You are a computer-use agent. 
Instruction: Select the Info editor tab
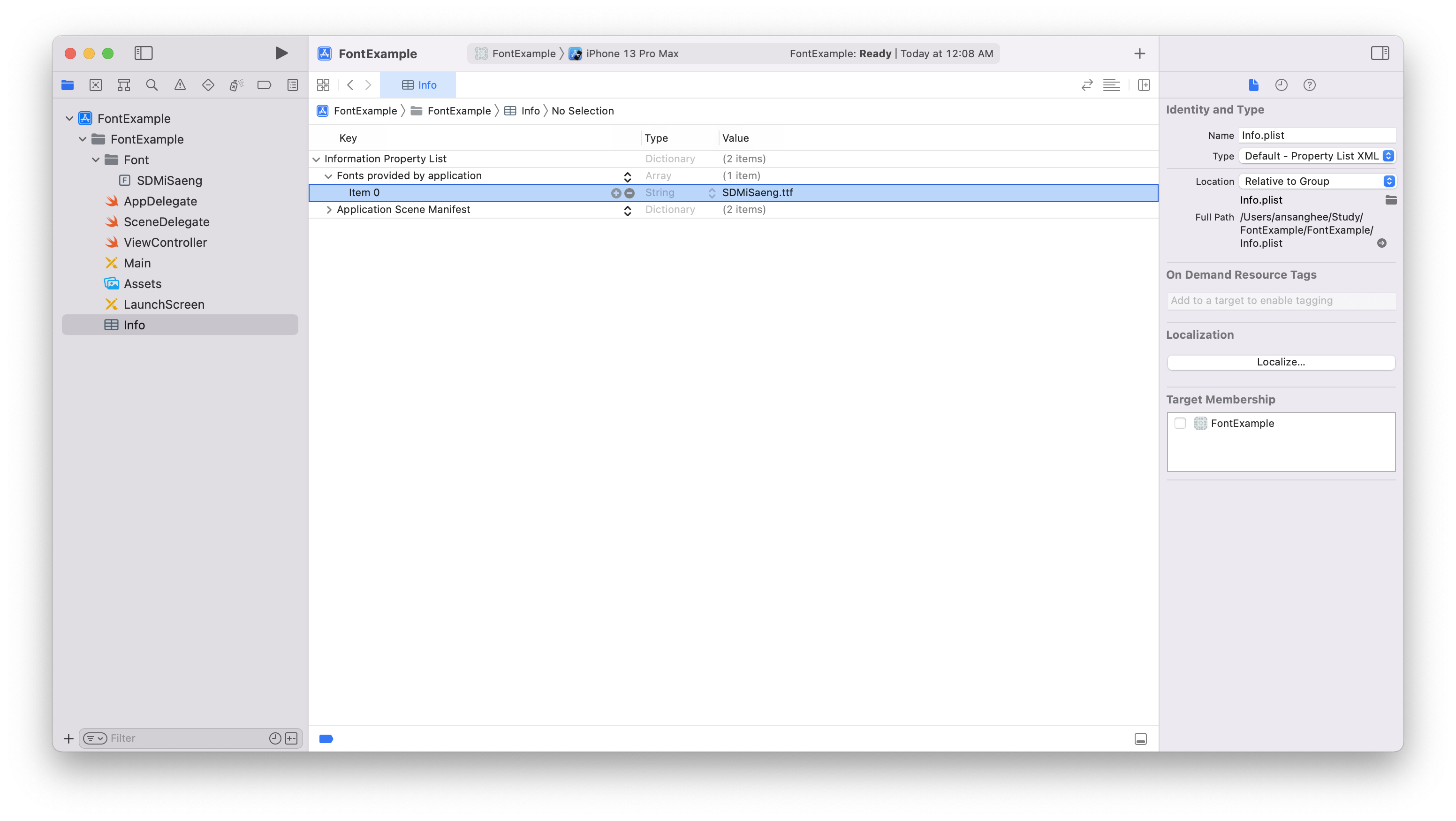tap(419, 85)
